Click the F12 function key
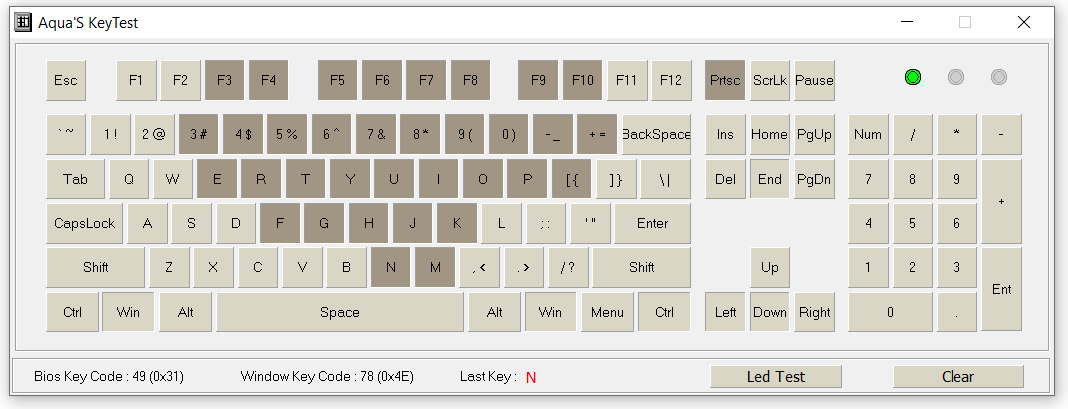 pyautogui.click(x=671, y=80)
